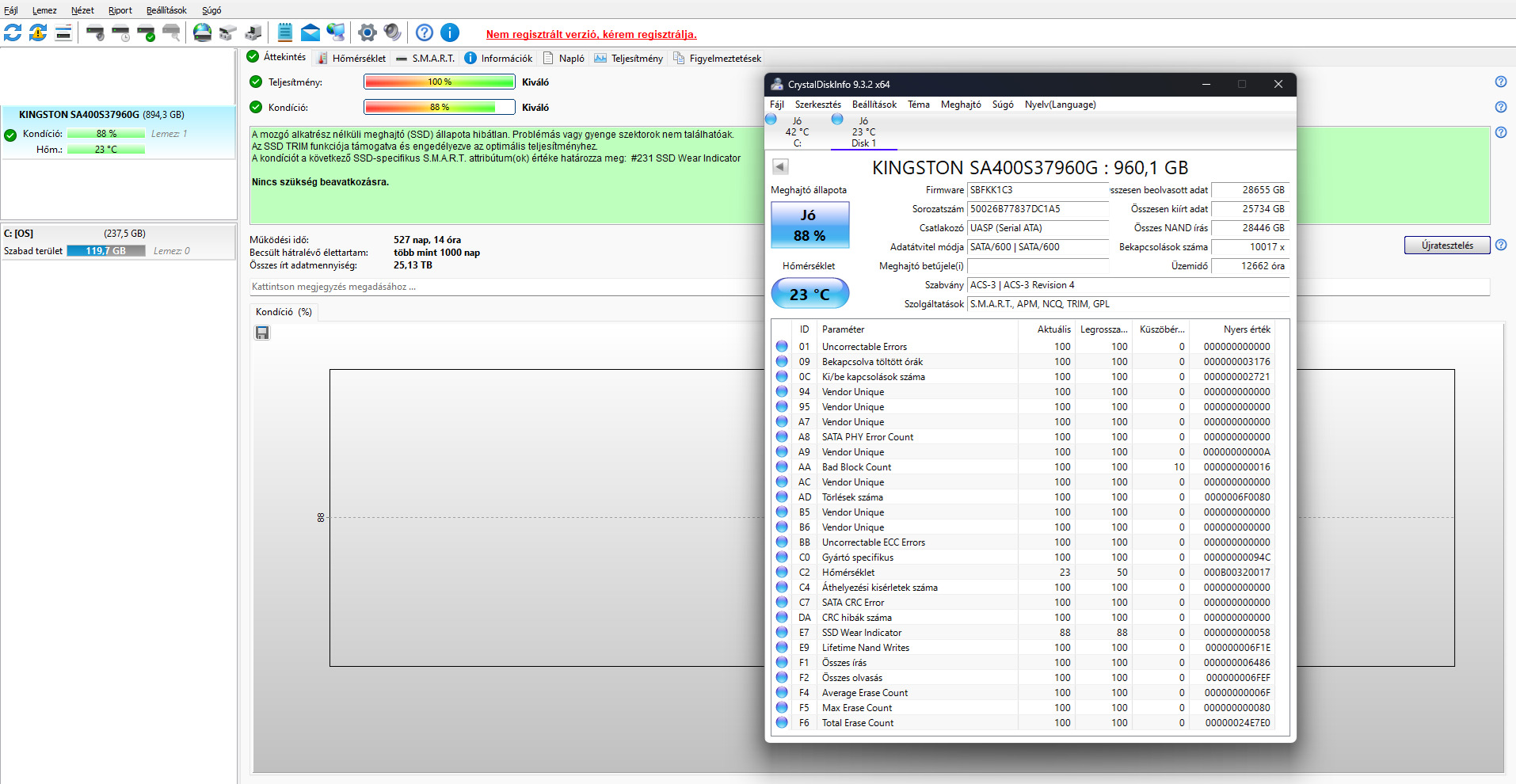Click the 23 °C temperature button
Image resolution: width=1516 pixels, height=784 pixels.
809,294
